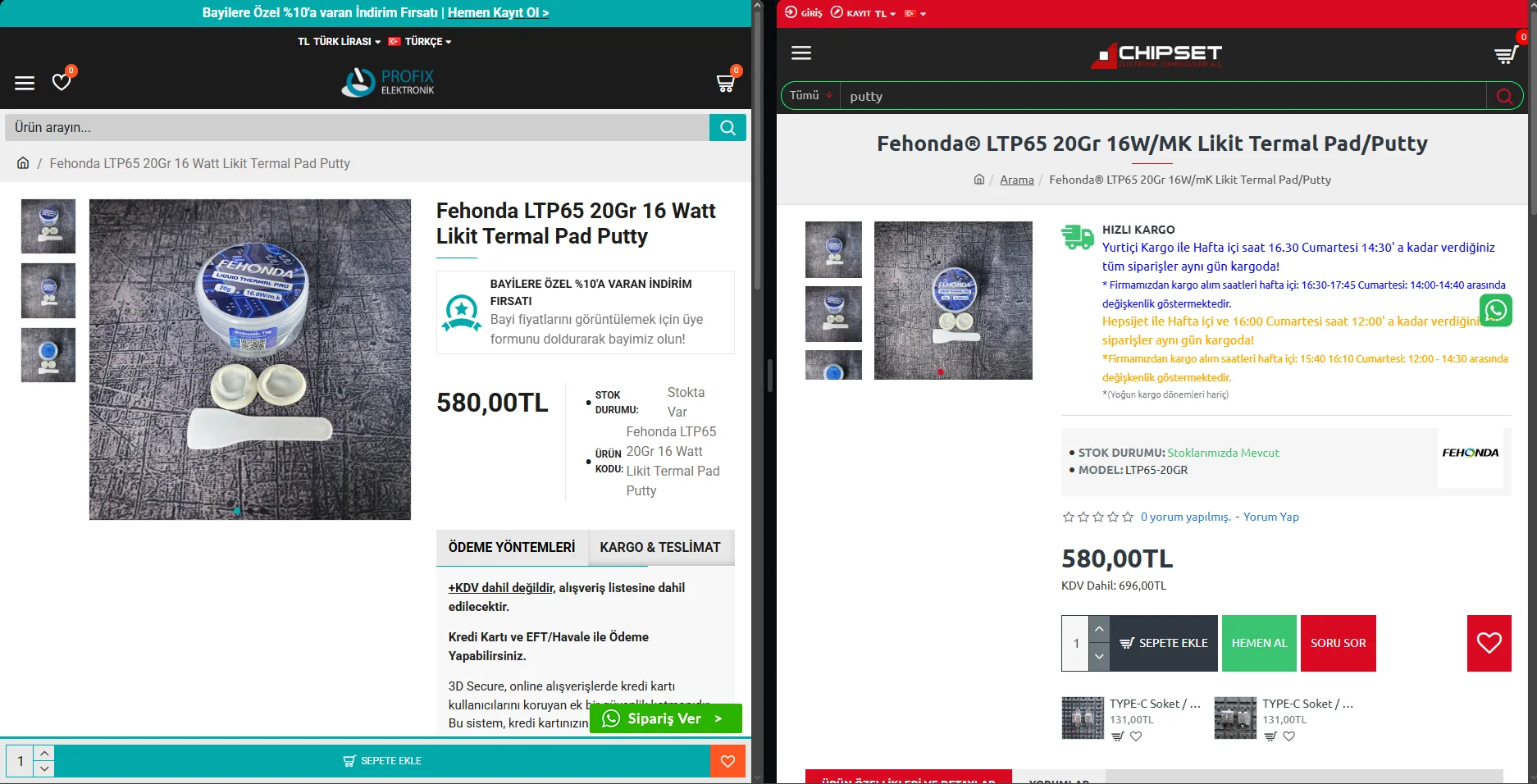Select the first product thumbnail in Chipset
Image resolution: width=1537 pixels, height=784 pixels.
coord(833,249)
